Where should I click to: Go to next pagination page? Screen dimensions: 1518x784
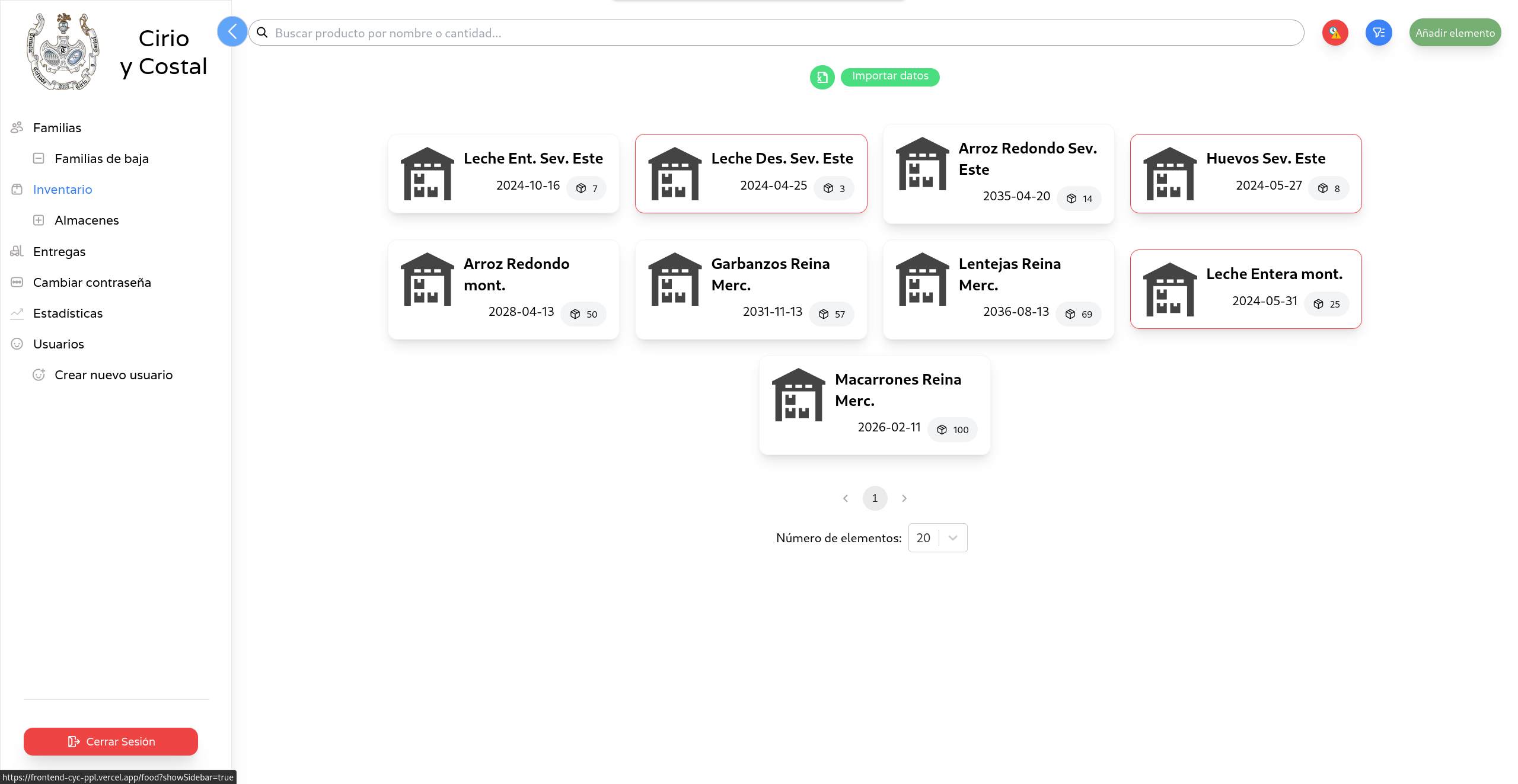coord(904,498)
